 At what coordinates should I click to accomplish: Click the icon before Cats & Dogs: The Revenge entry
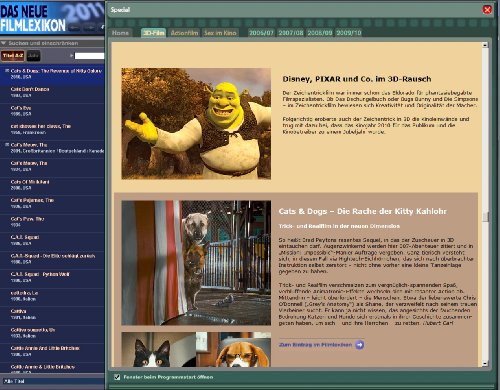(x=7, y=71)
